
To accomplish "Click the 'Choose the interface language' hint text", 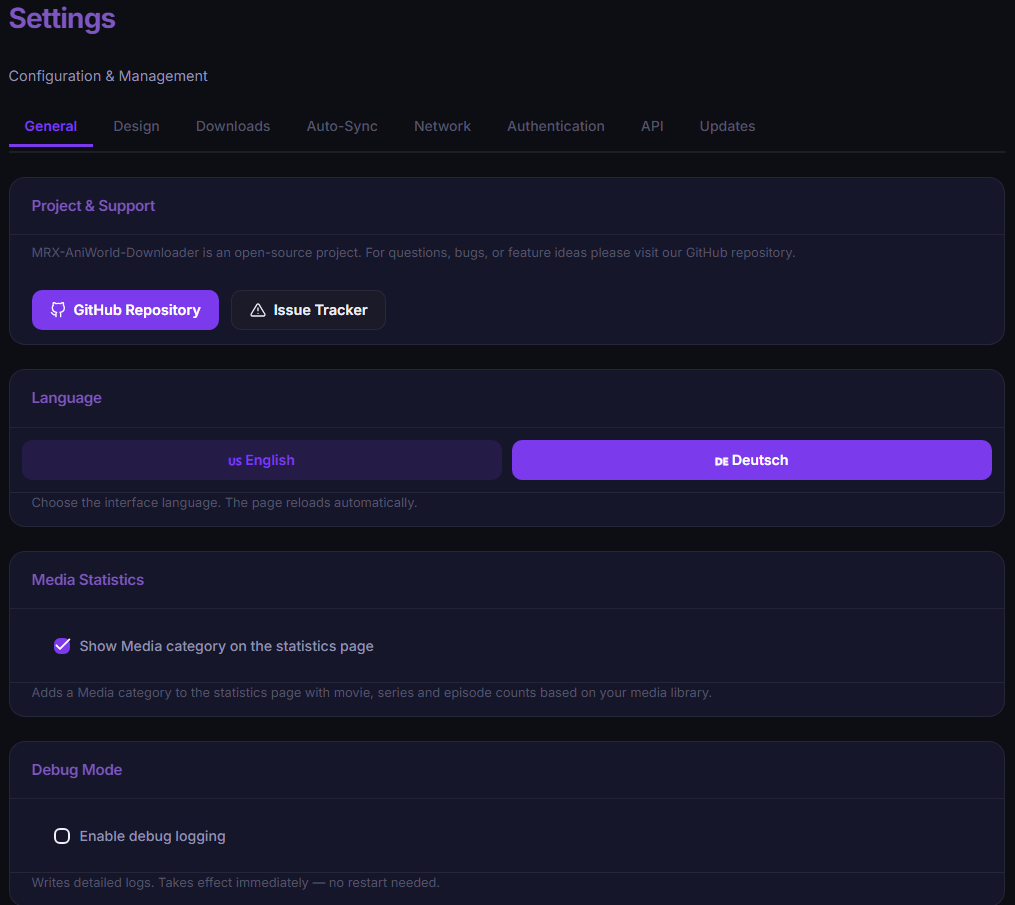I will (x=224, y=502).
